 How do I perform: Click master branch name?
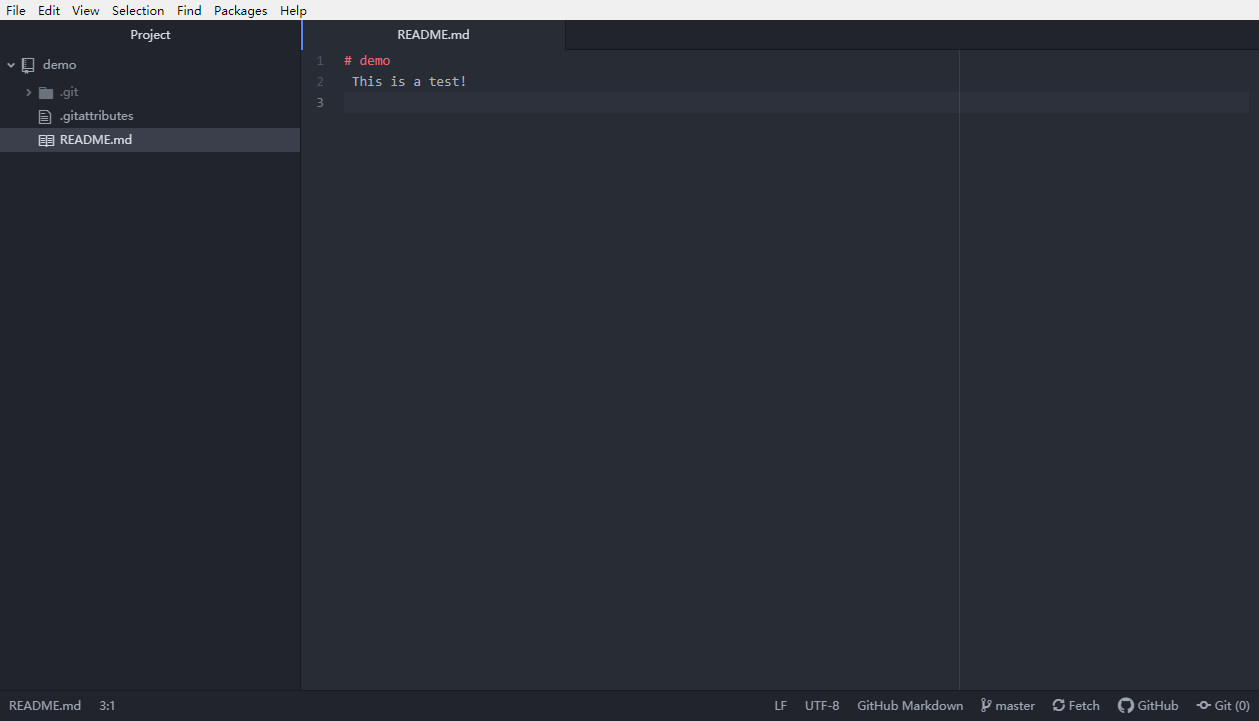1015,706
